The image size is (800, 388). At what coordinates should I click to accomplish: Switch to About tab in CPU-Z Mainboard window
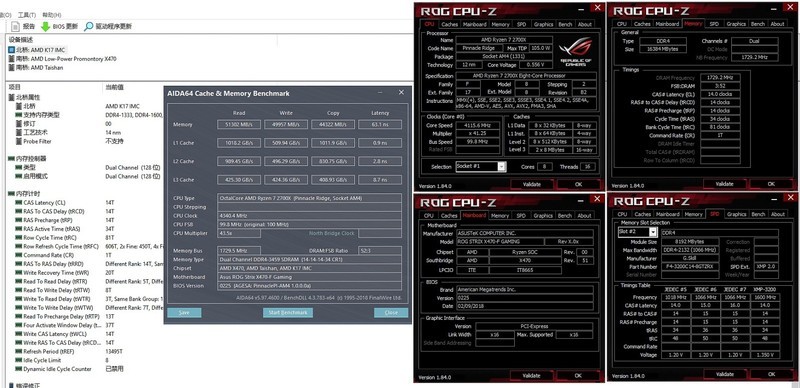point(584,215)
